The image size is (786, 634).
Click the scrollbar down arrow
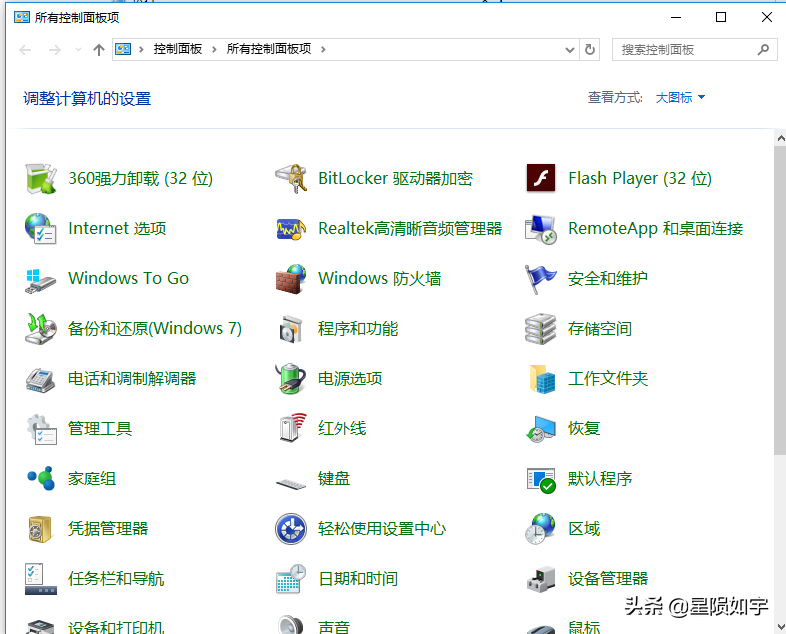coord(780,626)
